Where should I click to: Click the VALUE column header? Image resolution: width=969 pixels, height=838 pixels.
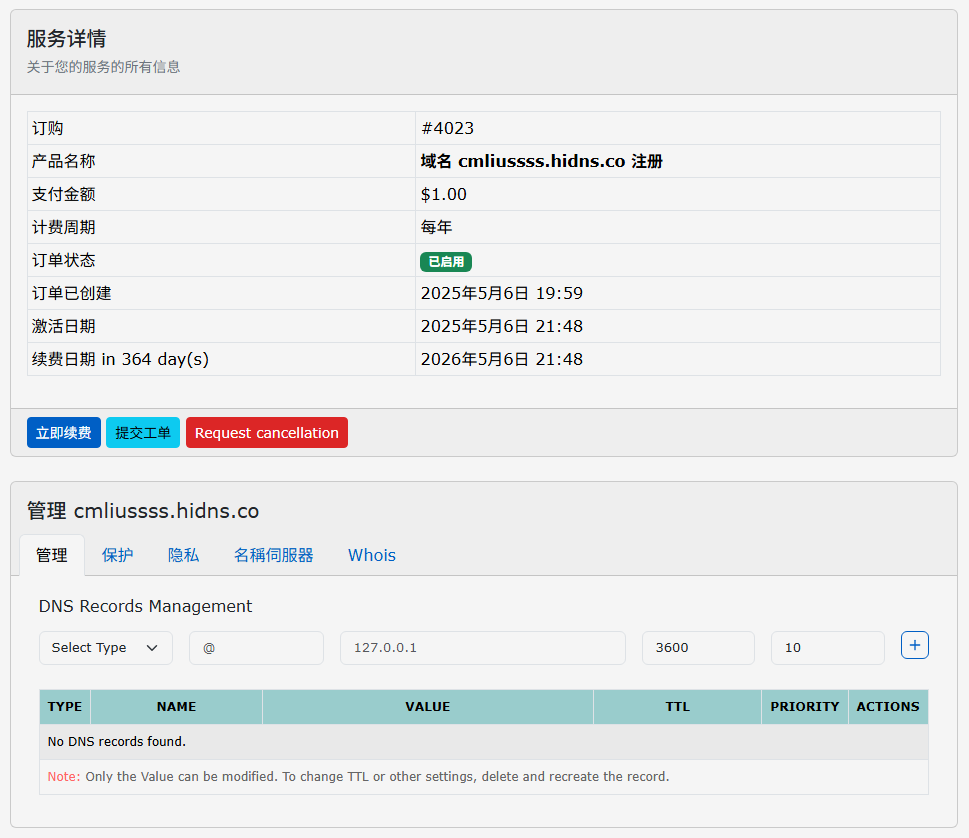pyautogui.click(x=427, y=707)
